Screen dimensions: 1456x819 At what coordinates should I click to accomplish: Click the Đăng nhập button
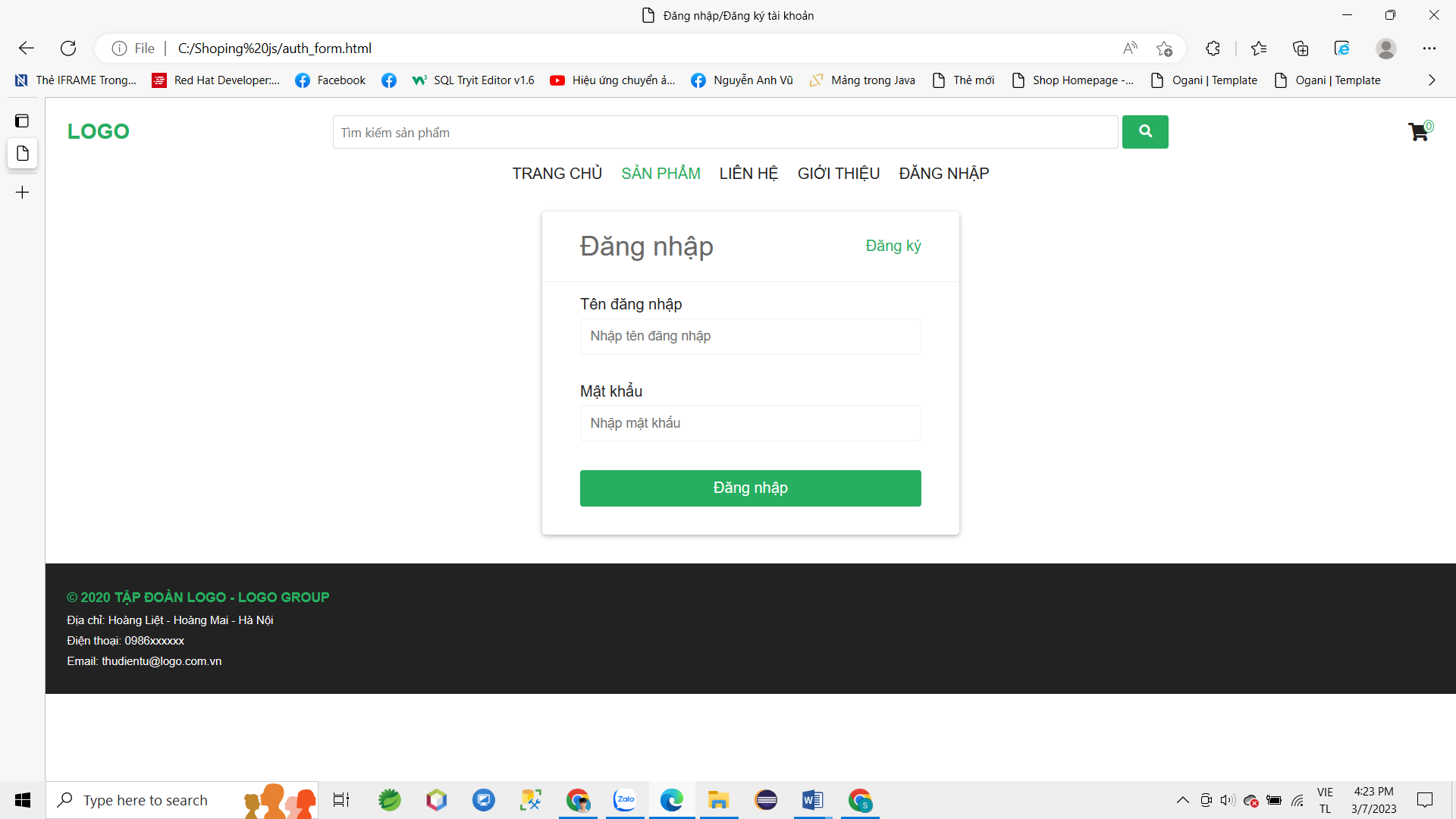coord(750,487)
